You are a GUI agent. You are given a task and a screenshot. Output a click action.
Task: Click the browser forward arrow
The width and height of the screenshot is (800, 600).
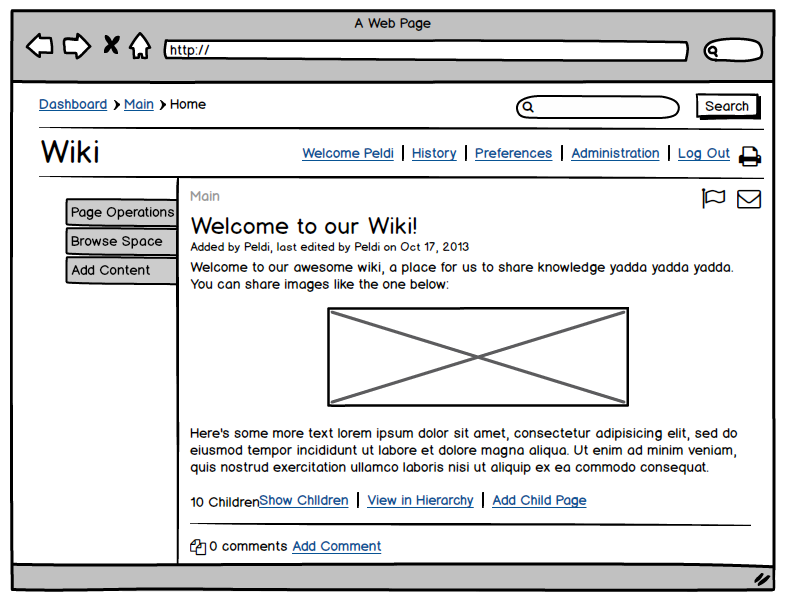[76, 46]
